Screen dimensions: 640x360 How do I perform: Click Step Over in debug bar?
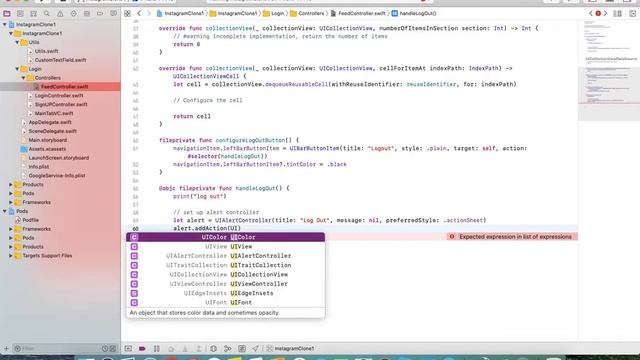coord(171,349)
